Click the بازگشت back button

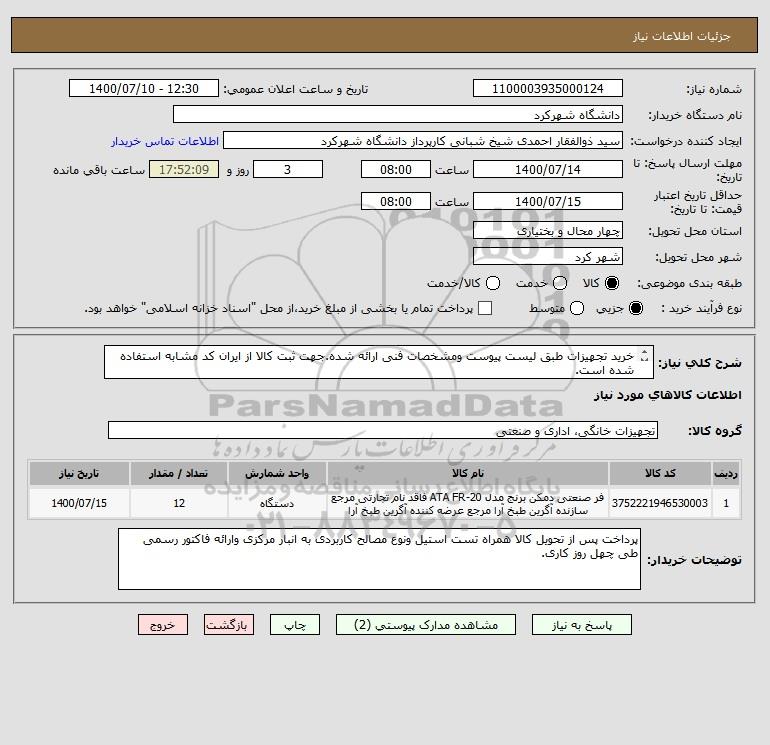point(229,625)
